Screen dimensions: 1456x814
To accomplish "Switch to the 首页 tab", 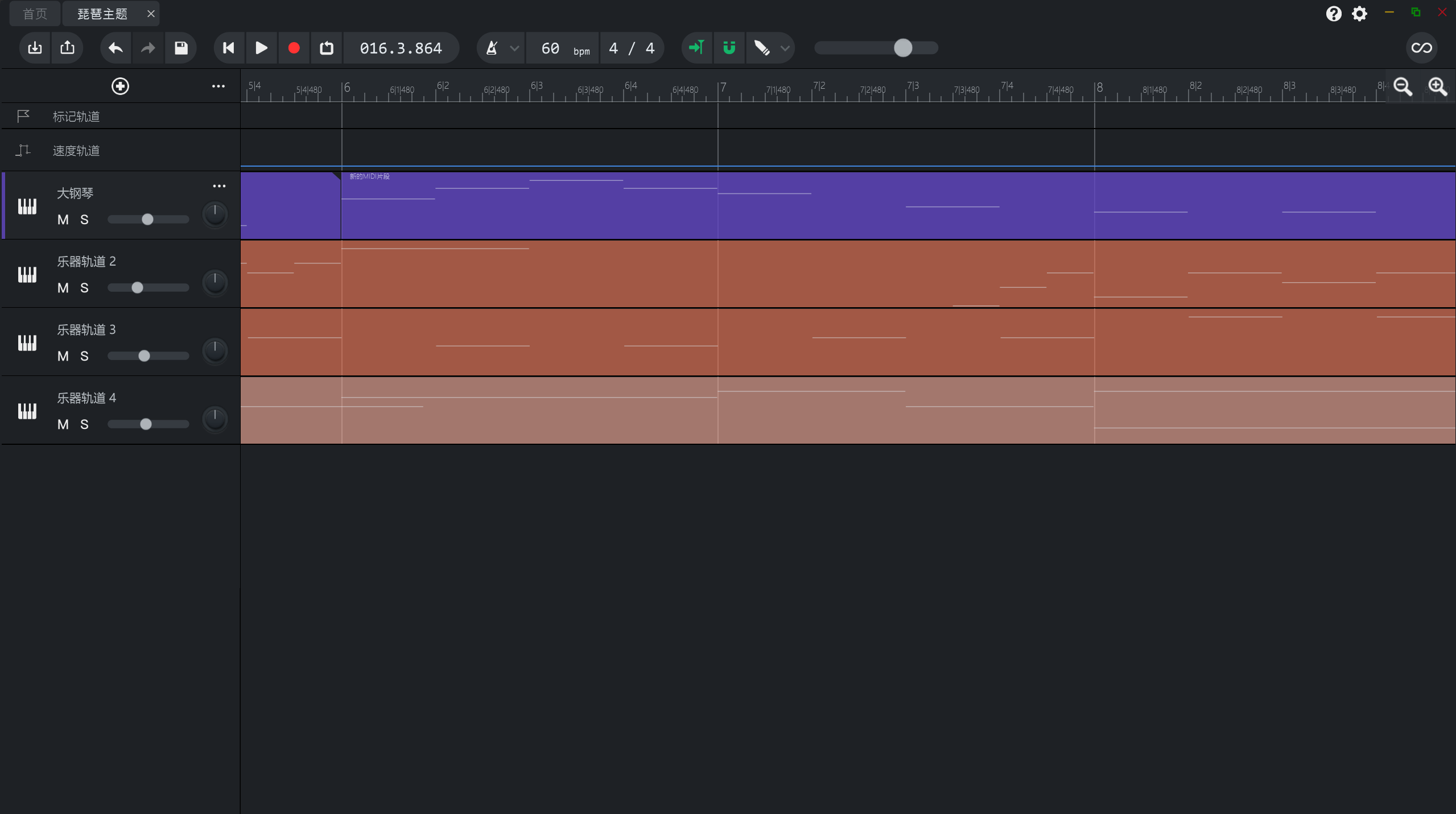I will (x=35, y=14).
